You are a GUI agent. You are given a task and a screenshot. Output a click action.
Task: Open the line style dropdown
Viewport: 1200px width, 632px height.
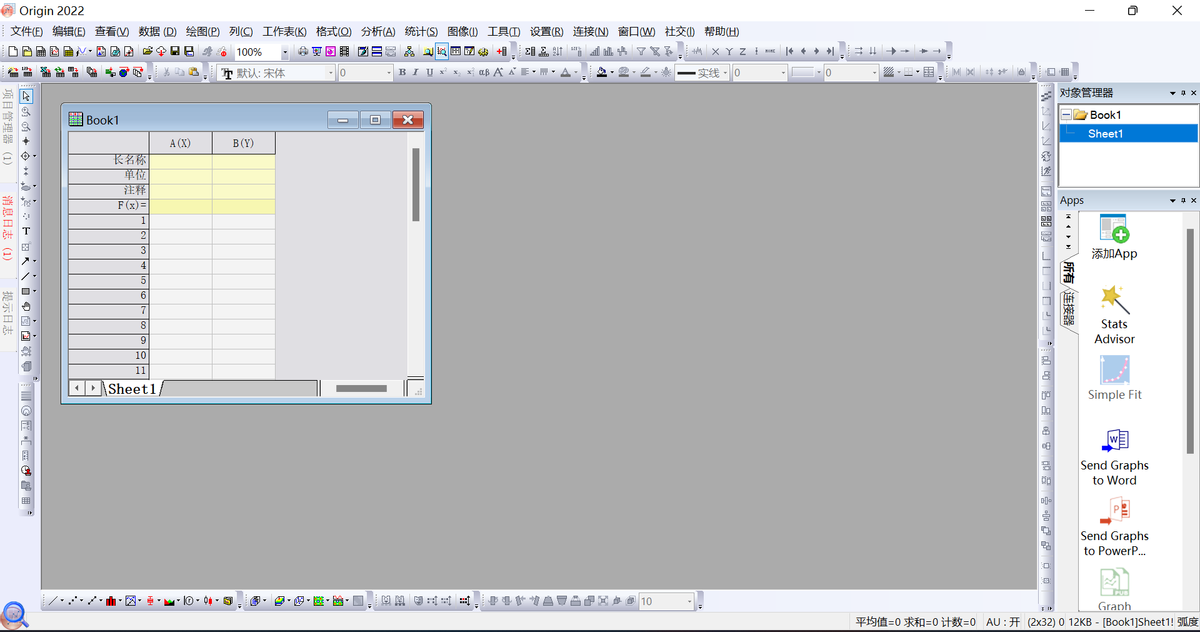point(725,73)
